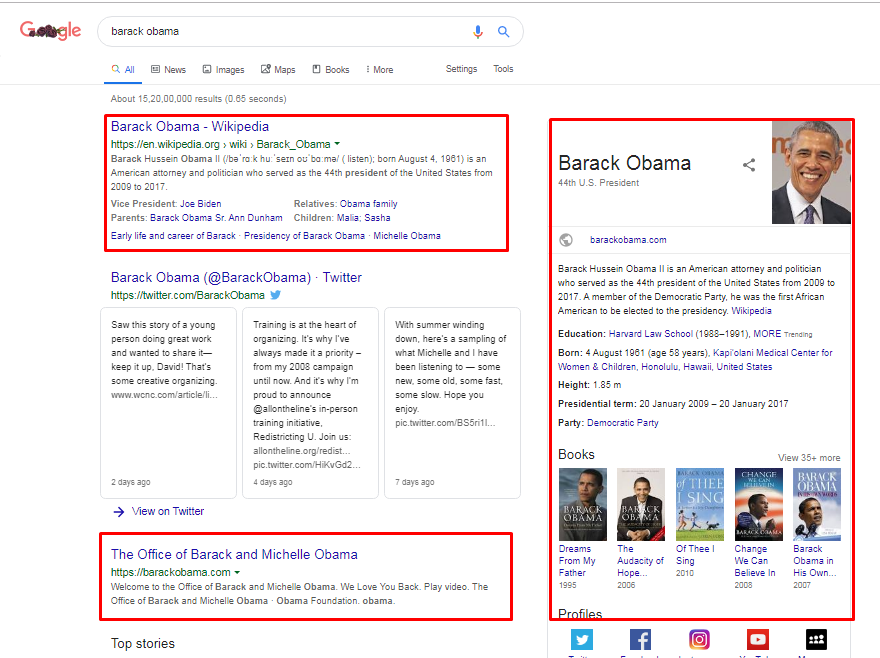The image size is (880, 658).
Task: Click Harvard Law School link
Action: pos(651,334)
